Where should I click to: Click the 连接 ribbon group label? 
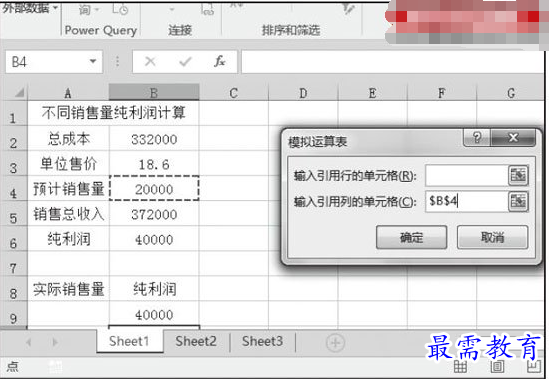click(x=180, y=30)
